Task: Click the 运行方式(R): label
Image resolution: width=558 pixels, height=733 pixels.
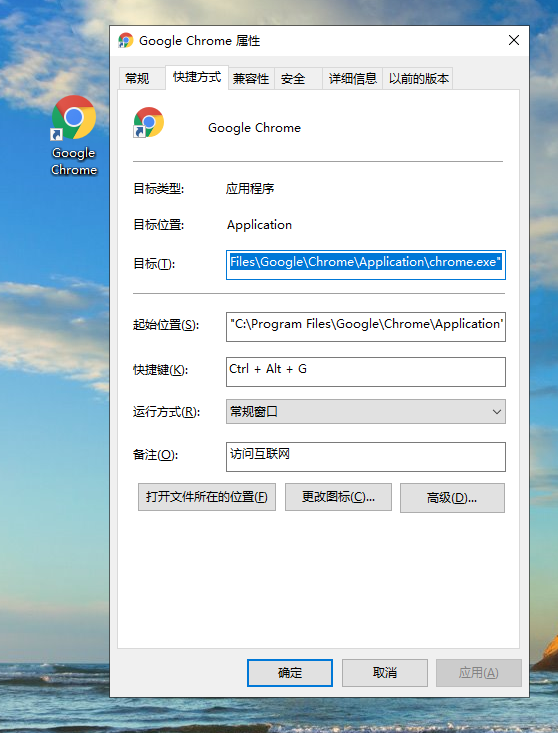Action: click(x=166, y=412)
